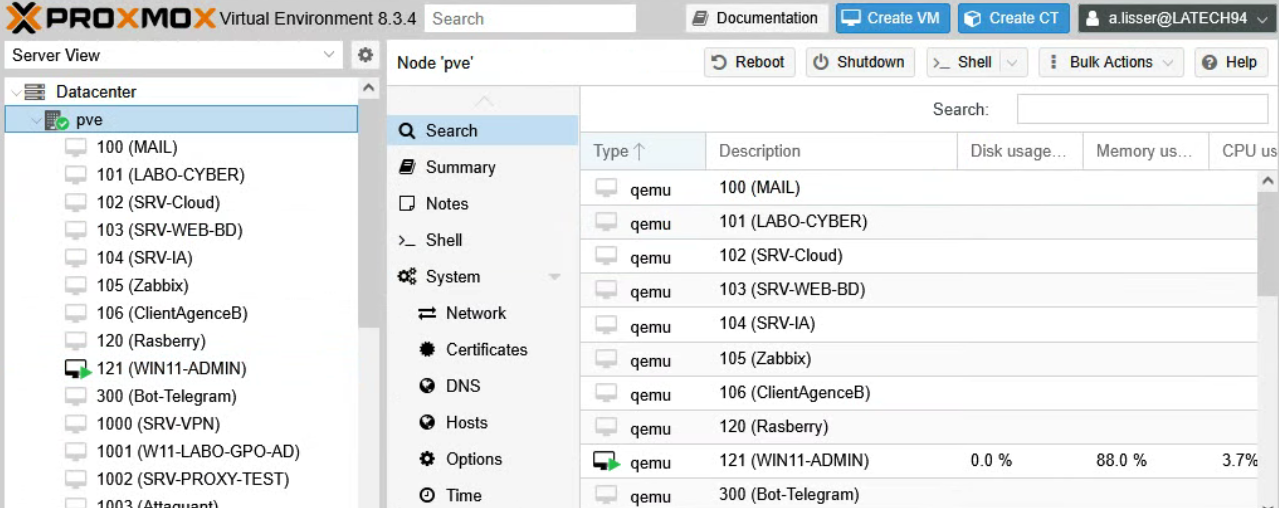Open the Hosts menu item
The image size is (1279, 508).
pyautogui.click(x=482, y=423)
